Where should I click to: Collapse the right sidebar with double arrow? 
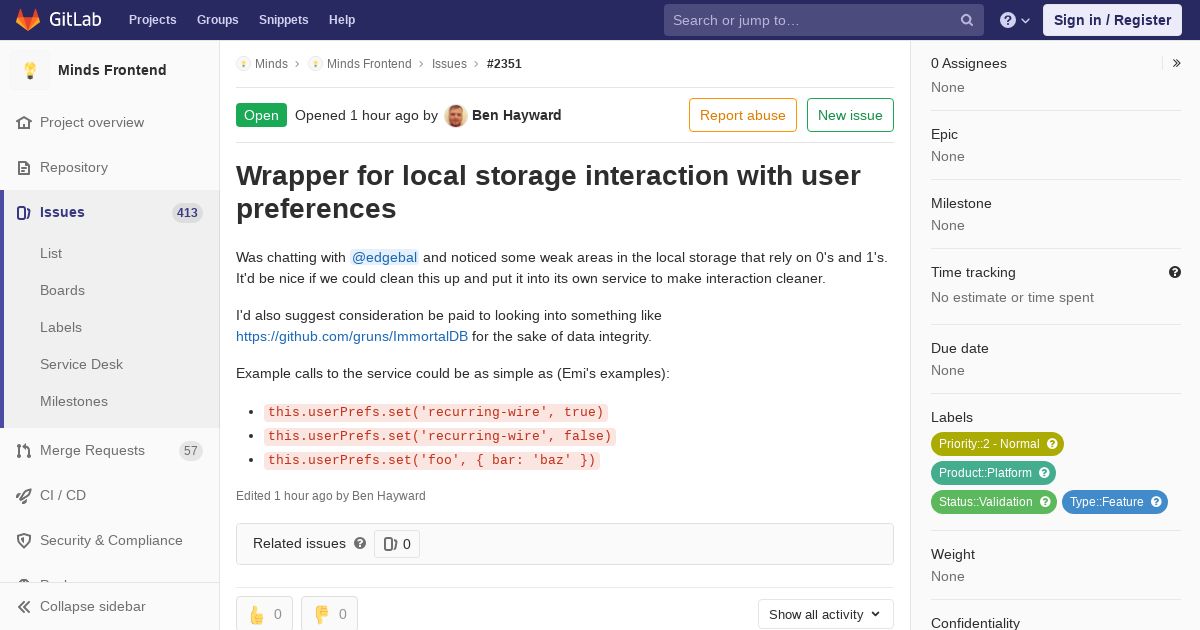(1177, 63)
